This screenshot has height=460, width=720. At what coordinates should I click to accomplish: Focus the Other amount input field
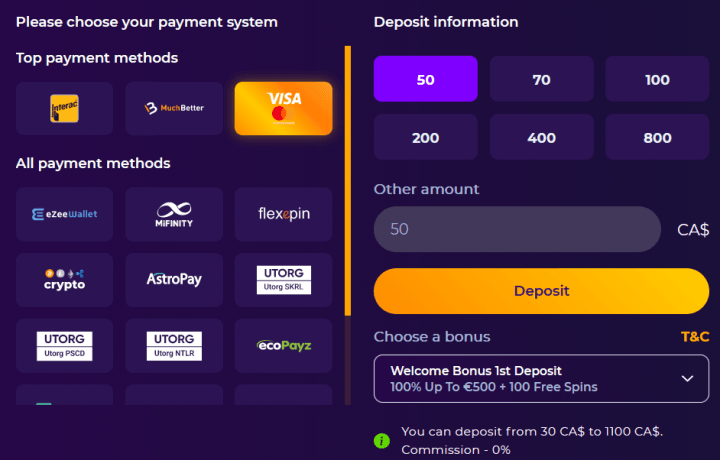coord(517,229)
